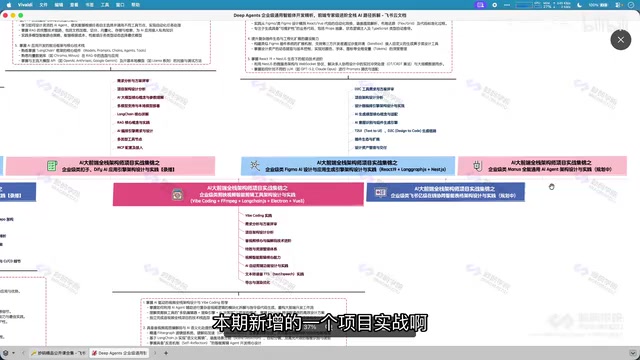Select the pink Manus 全能通用 AI Agent node

pos(542,166)
